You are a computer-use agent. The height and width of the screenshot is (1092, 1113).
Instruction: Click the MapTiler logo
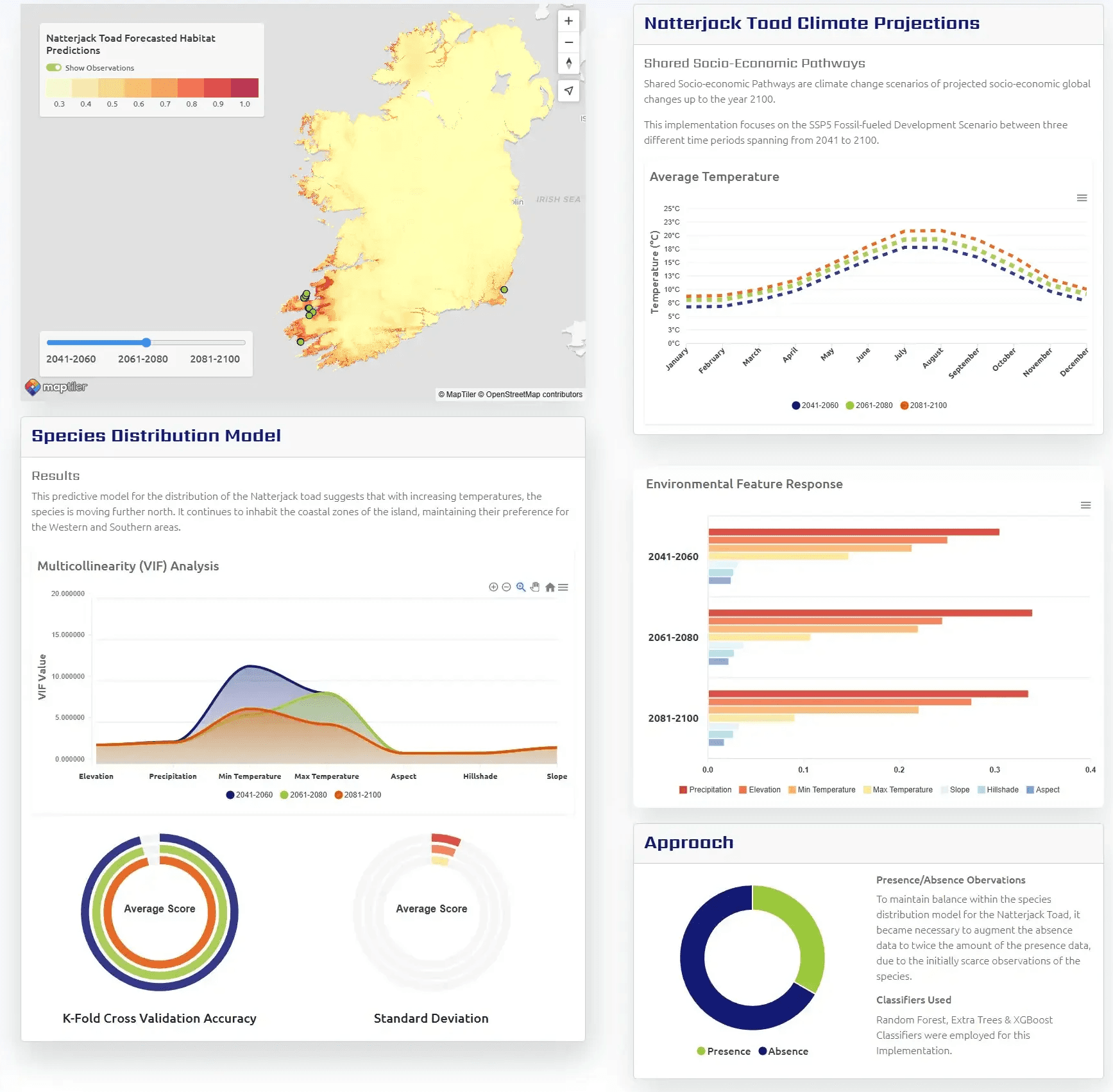click(x=56, y=387)
